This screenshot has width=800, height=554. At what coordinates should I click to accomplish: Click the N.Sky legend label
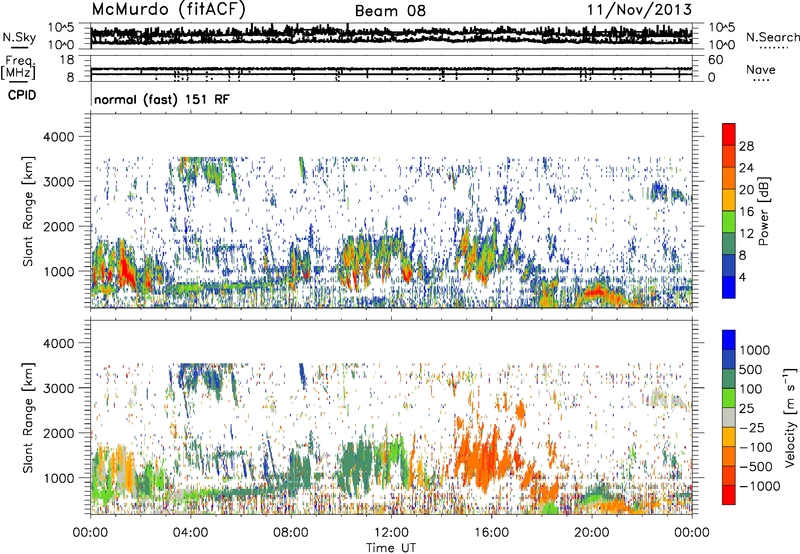pyautogui.click(x=19, y=37)
